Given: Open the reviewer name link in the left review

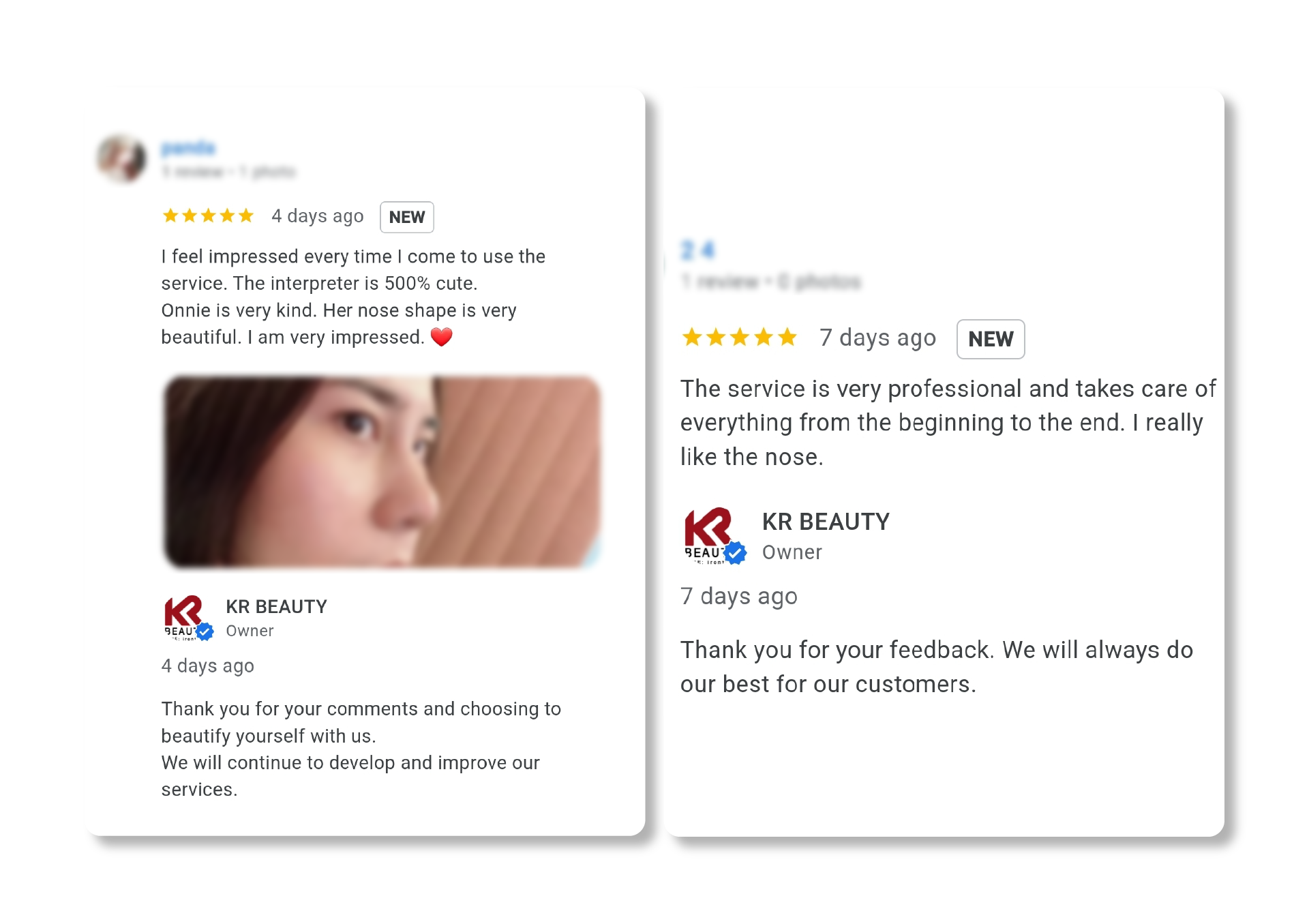Looking at the screenshot, I should (188, 148).
